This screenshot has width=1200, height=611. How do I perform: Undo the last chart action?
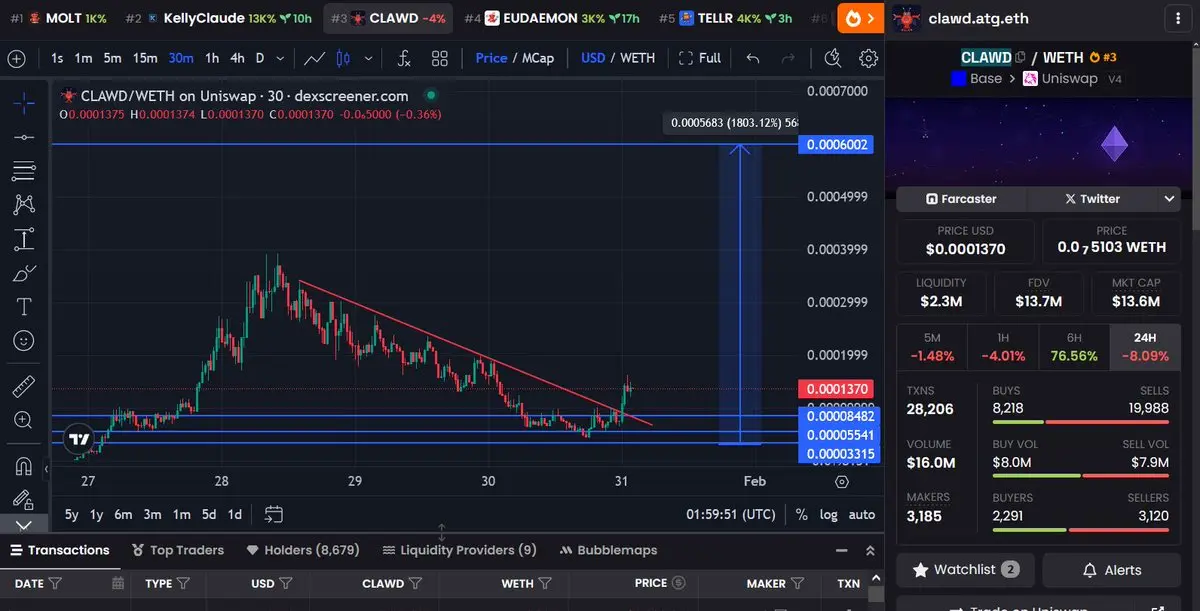[x=753, y=58]
